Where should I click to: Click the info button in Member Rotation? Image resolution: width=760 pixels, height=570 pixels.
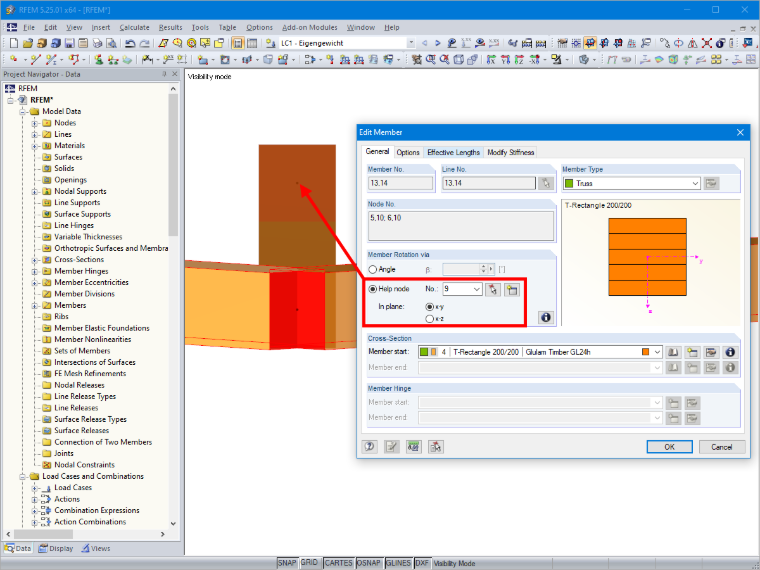(546, 317)
